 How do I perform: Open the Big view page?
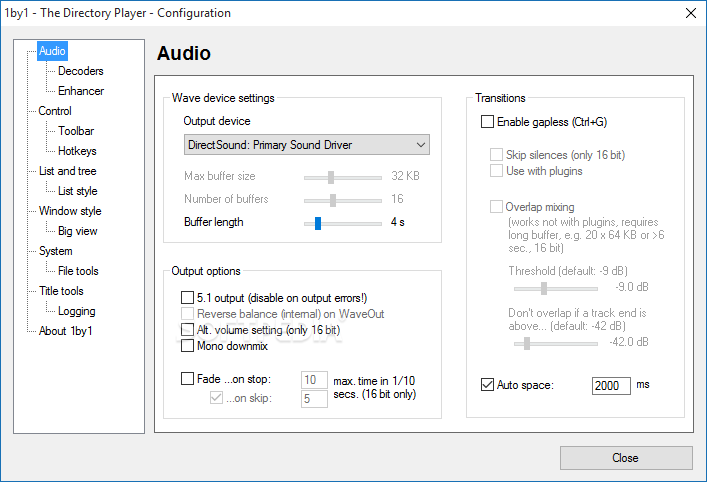(78, 231)
